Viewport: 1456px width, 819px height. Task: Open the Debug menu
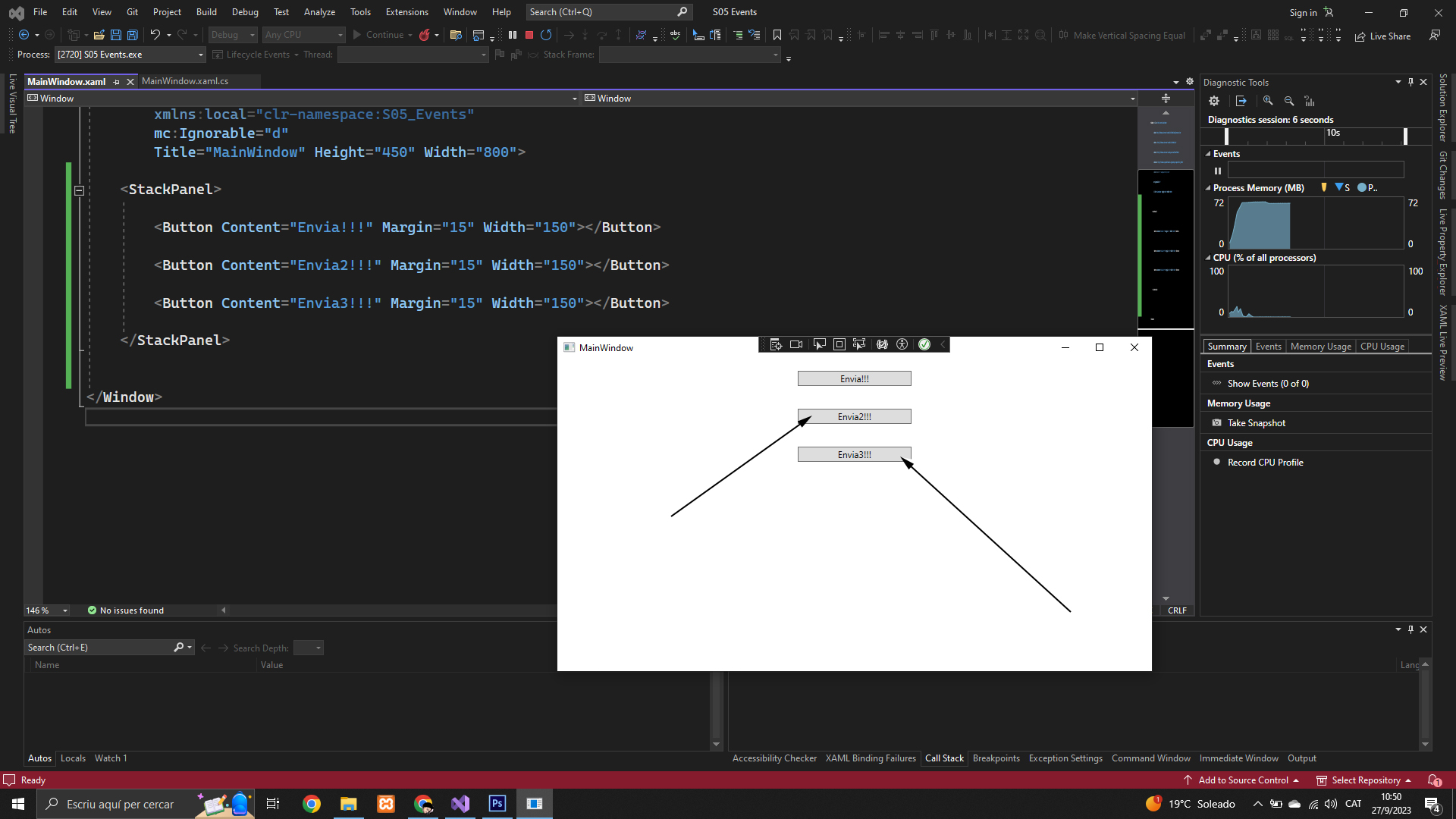click(245, 12)
